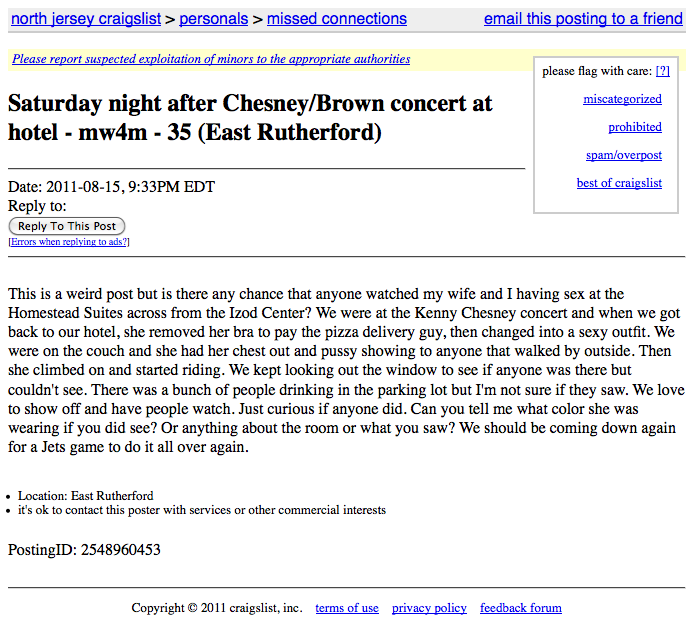Visit the feedback forum footer link
Image resolution: width=694 pixels, height=629 pixels.
[x=521, y=608]
